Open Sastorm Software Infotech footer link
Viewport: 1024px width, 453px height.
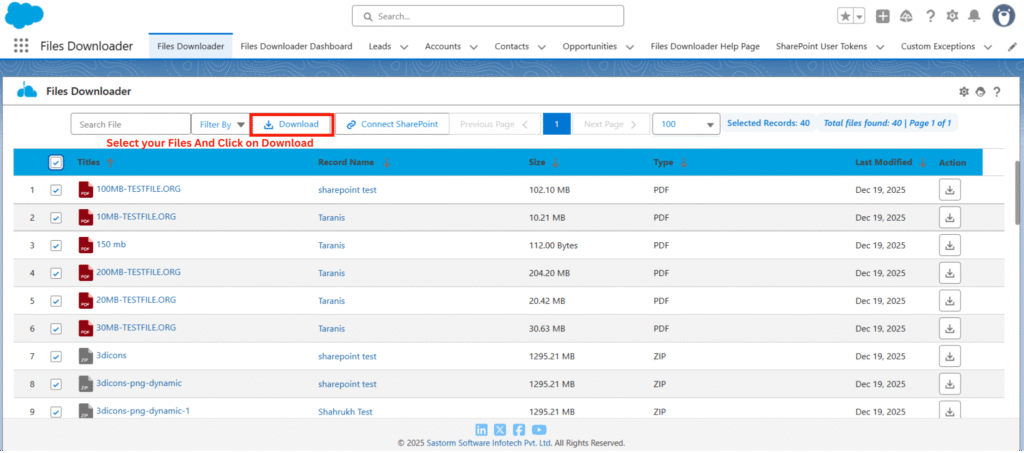tap(490, 443)
